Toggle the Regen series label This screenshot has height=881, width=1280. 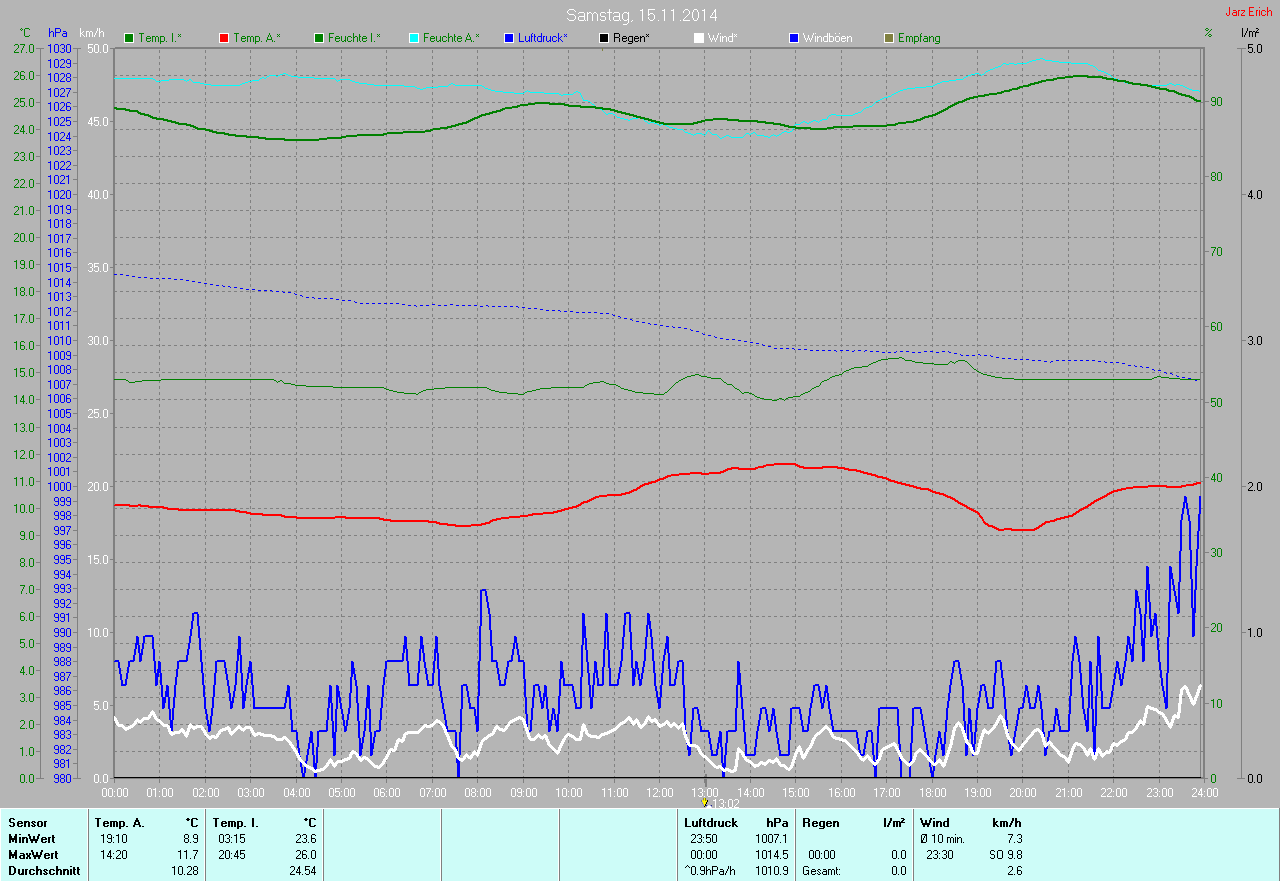click(x=631, y=38)
